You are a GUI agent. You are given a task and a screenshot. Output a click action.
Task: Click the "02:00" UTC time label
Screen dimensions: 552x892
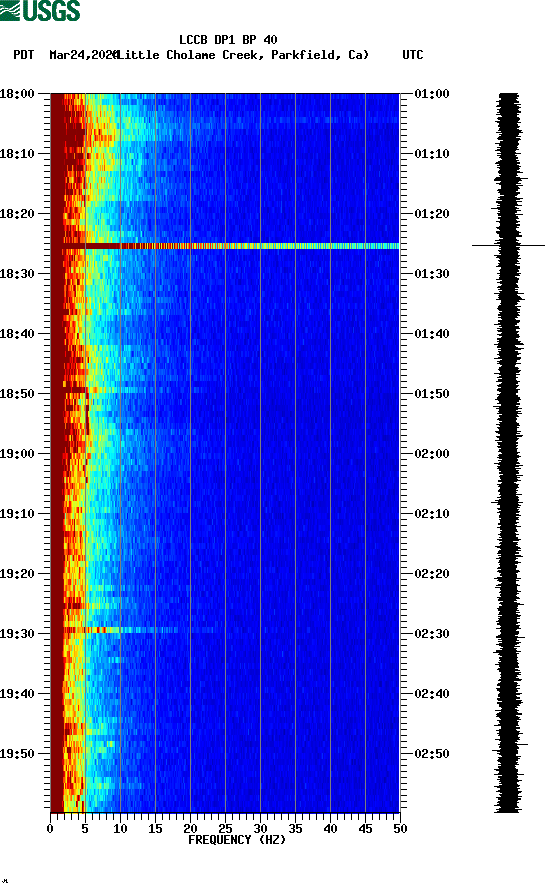tap(432, 453)
